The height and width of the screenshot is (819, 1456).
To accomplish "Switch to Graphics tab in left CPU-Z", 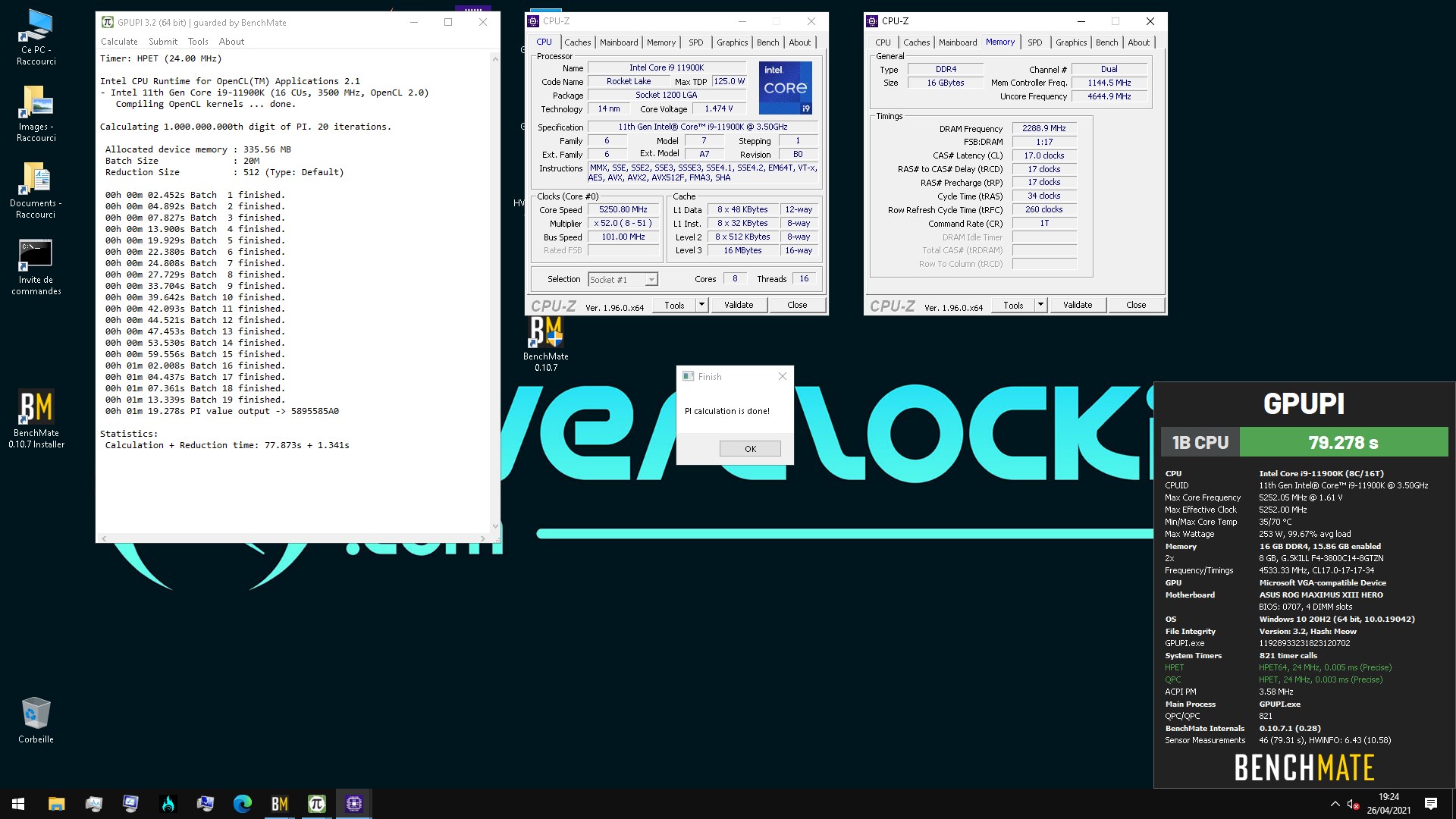I will point(732,42).
